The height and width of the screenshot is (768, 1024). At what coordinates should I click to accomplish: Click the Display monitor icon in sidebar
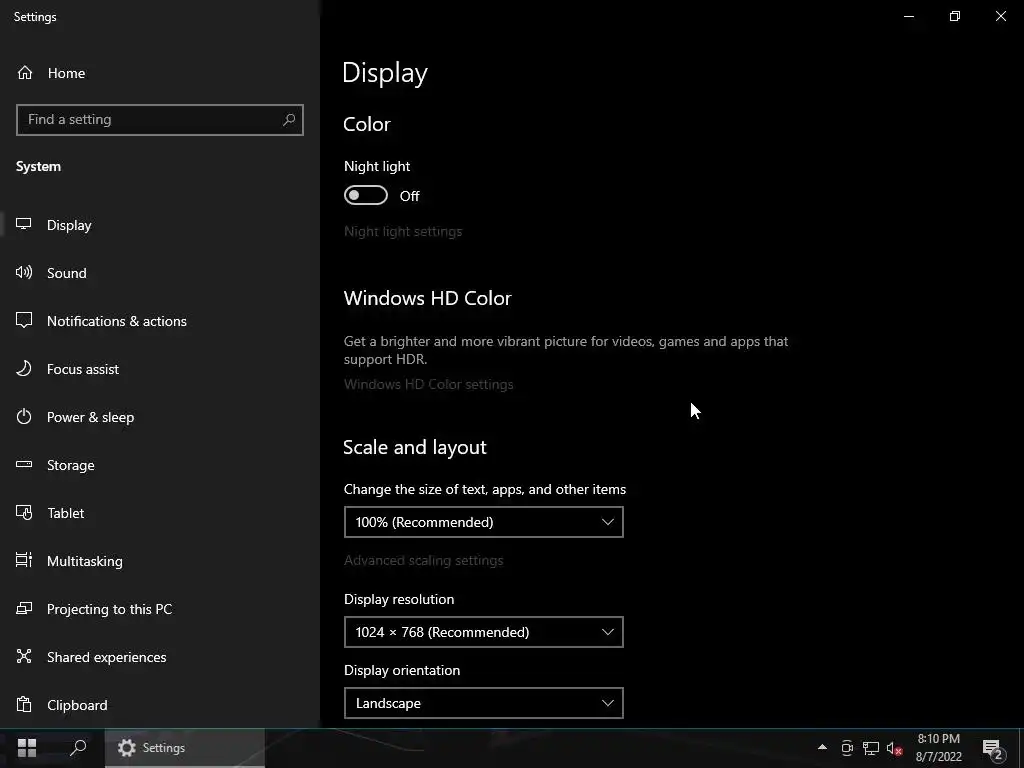coord(24,224)
